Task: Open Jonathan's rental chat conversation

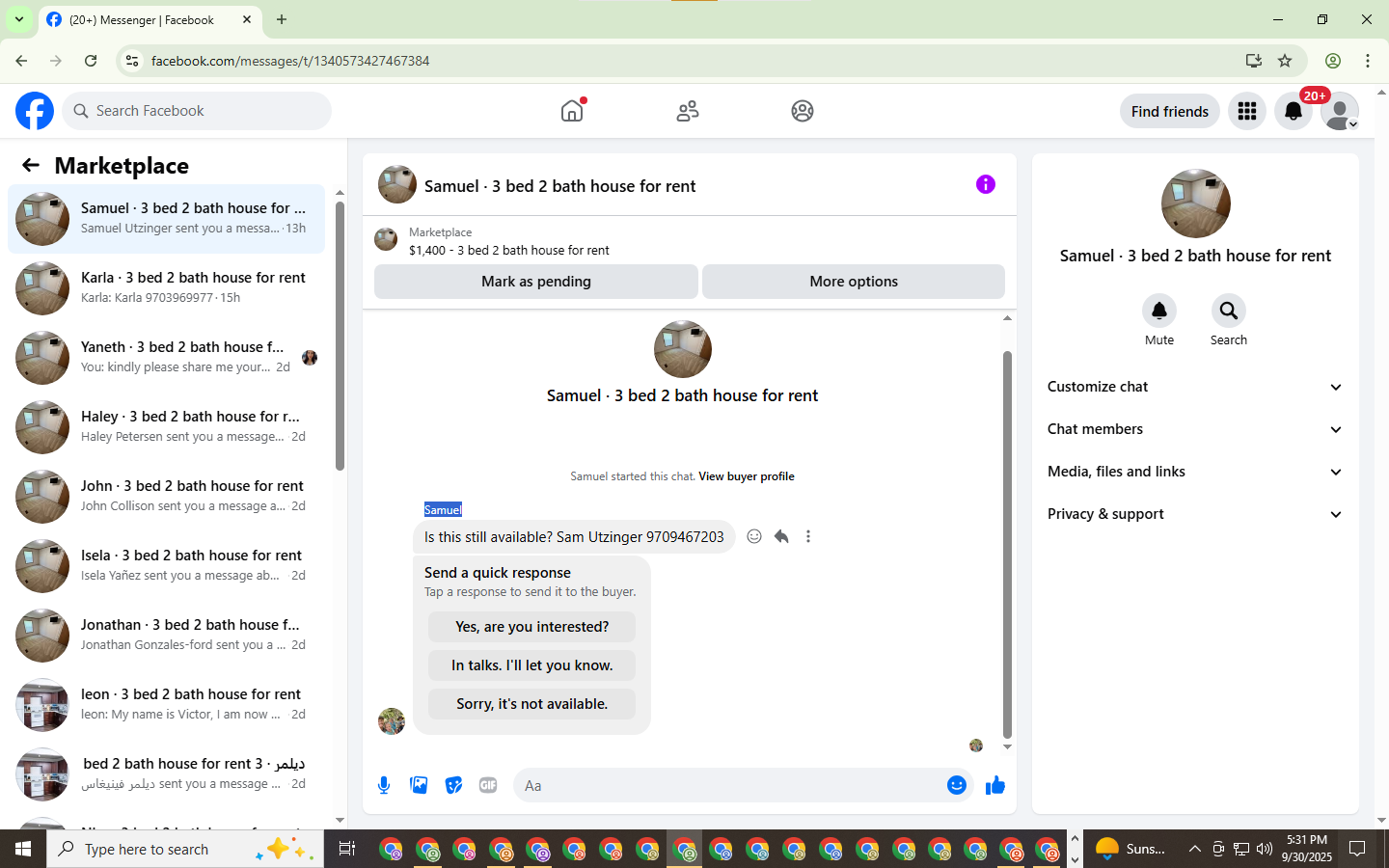Action: pos(166,636)
